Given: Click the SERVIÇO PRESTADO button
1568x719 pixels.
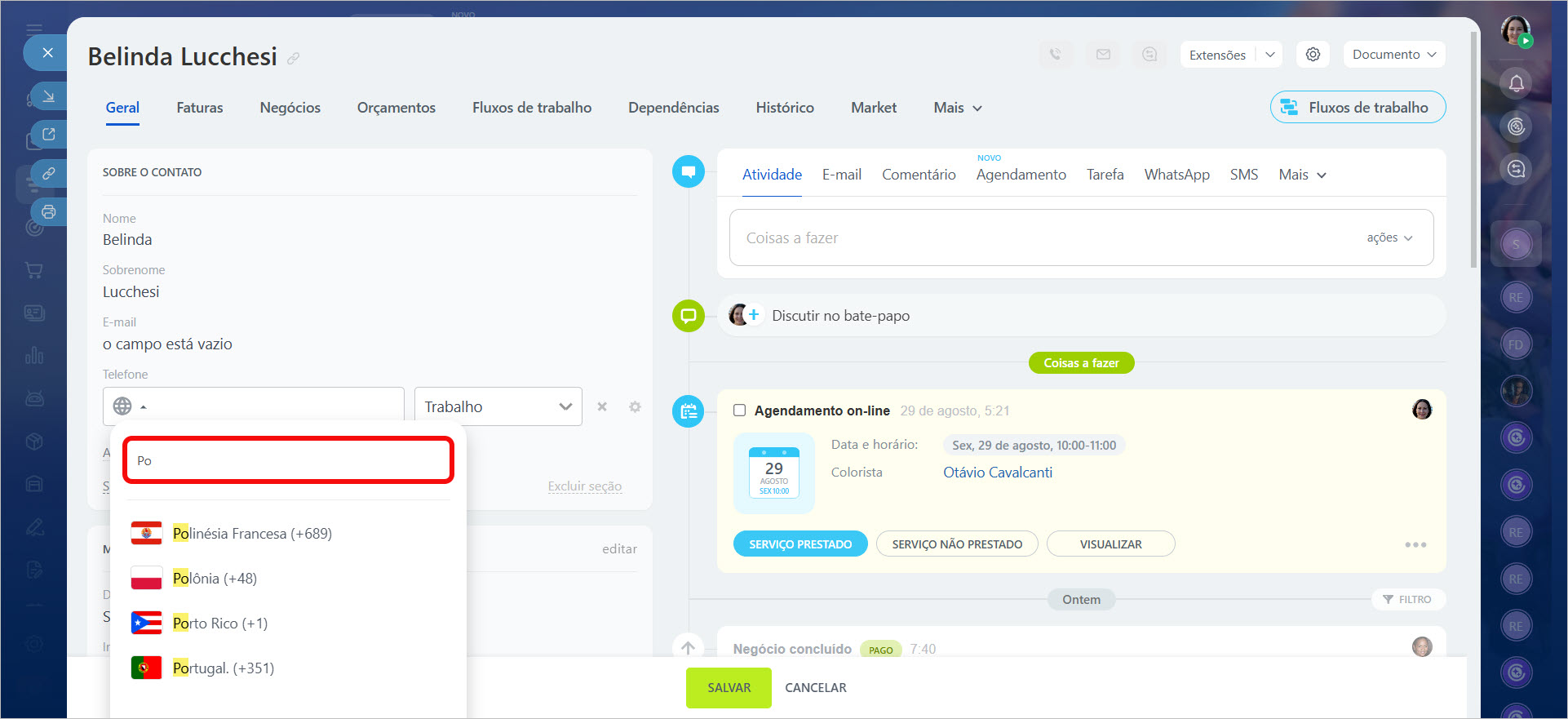Looking at the screenshot, I should click(800, 544).
